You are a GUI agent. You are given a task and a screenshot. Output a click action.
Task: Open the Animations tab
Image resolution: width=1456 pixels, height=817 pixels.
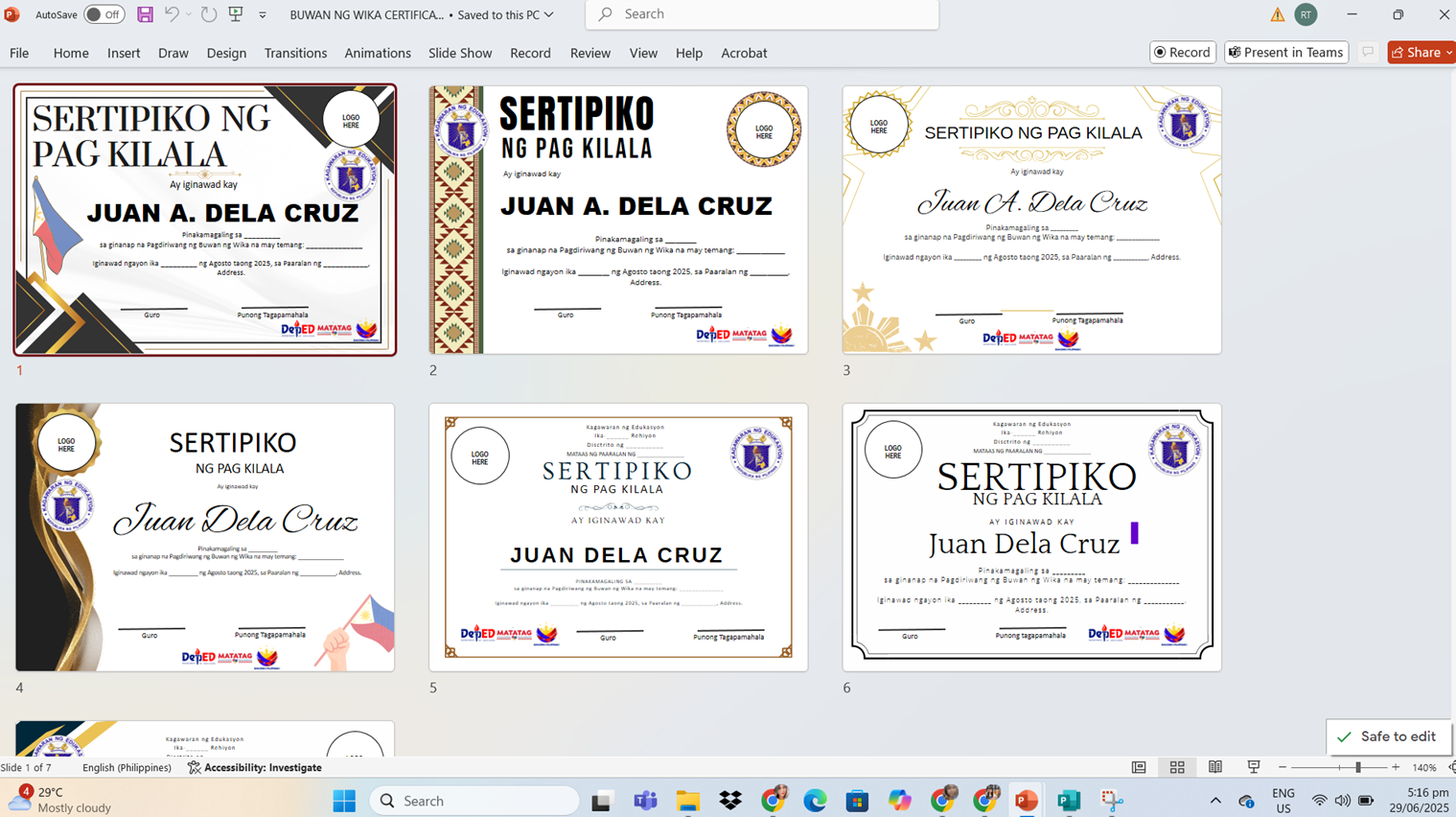pos(378,53)
